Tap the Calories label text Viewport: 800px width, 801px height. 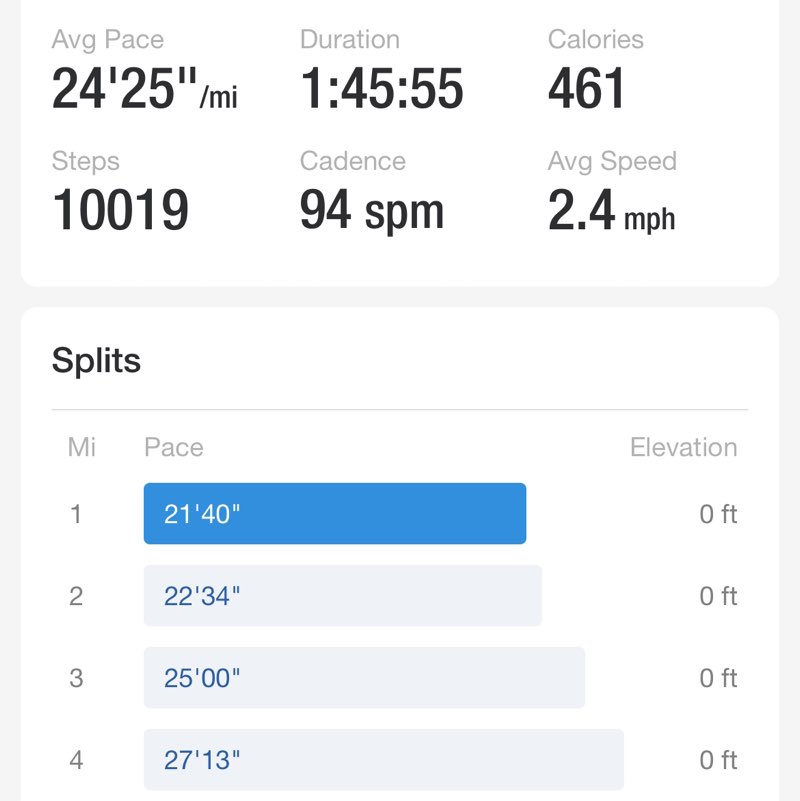595,40
